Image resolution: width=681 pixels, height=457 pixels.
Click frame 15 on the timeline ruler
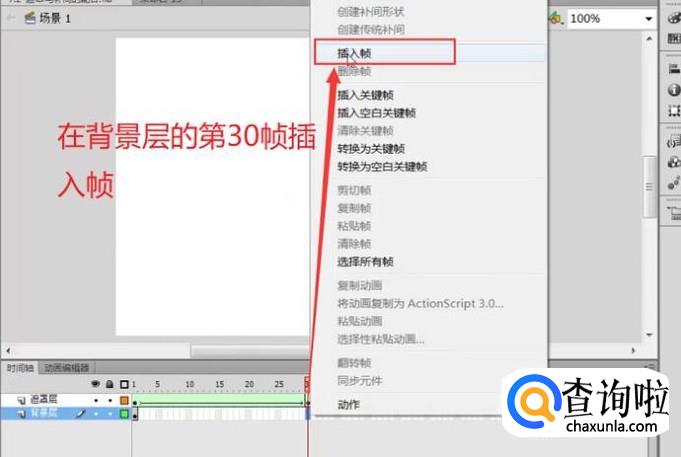click(x=219, y=384)
